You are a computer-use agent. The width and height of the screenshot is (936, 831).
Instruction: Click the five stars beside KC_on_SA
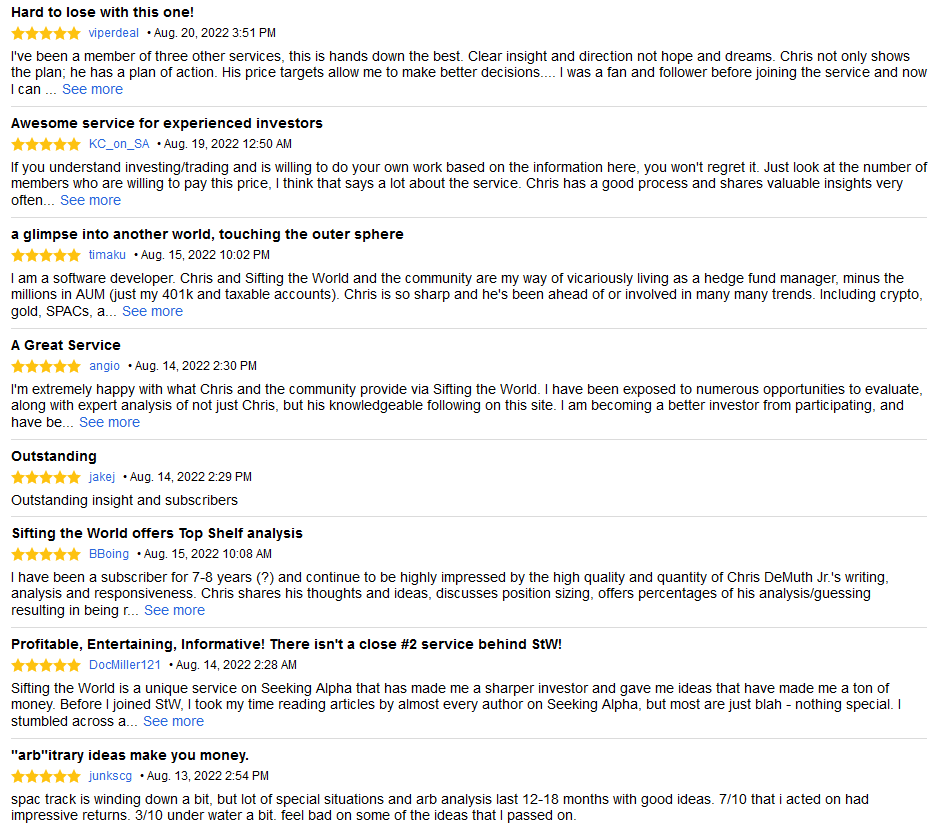click(x=46, y=144)
